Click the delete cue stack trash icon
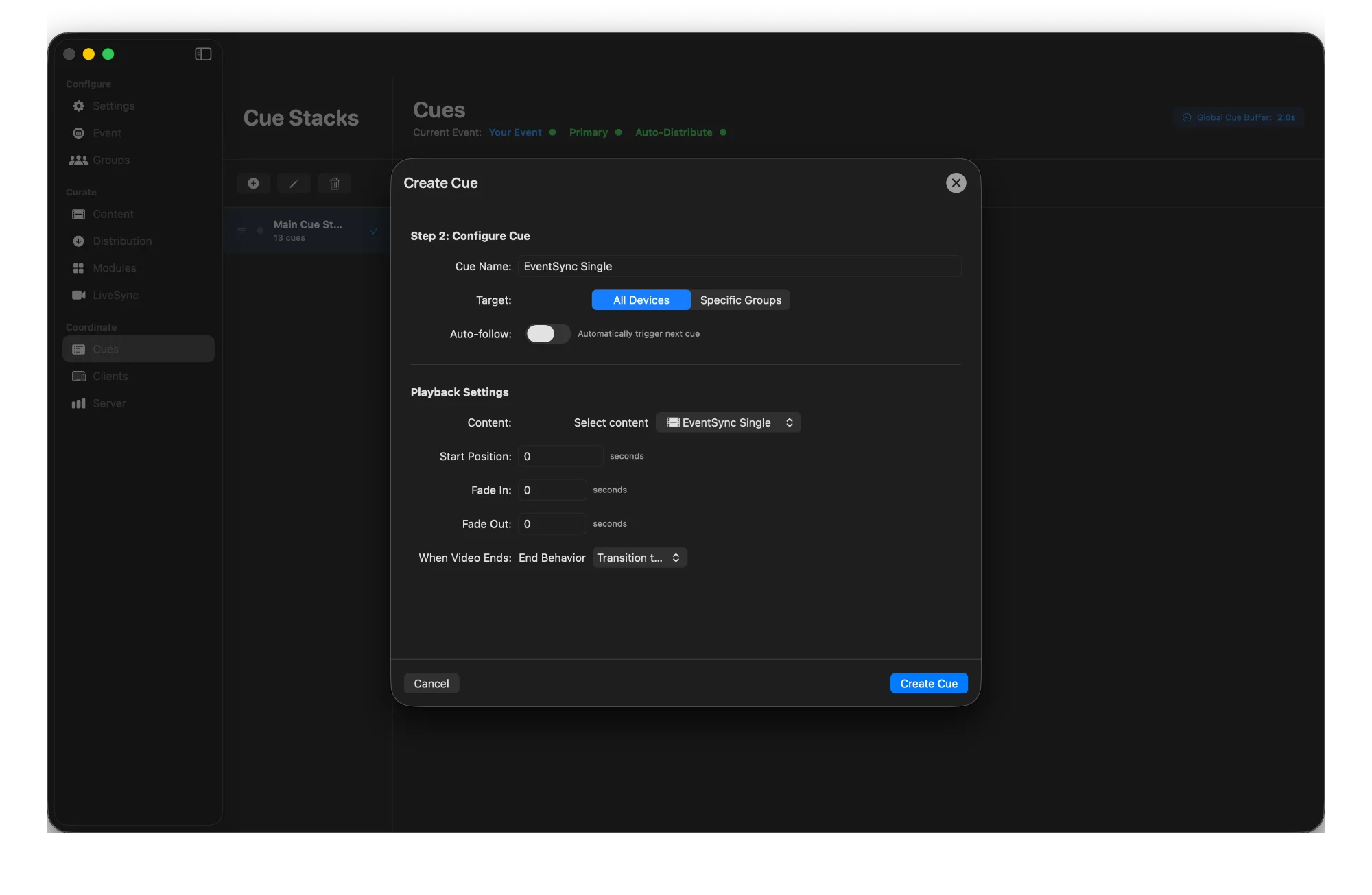This screenshot has width=1372, height=895. (334, 183)
